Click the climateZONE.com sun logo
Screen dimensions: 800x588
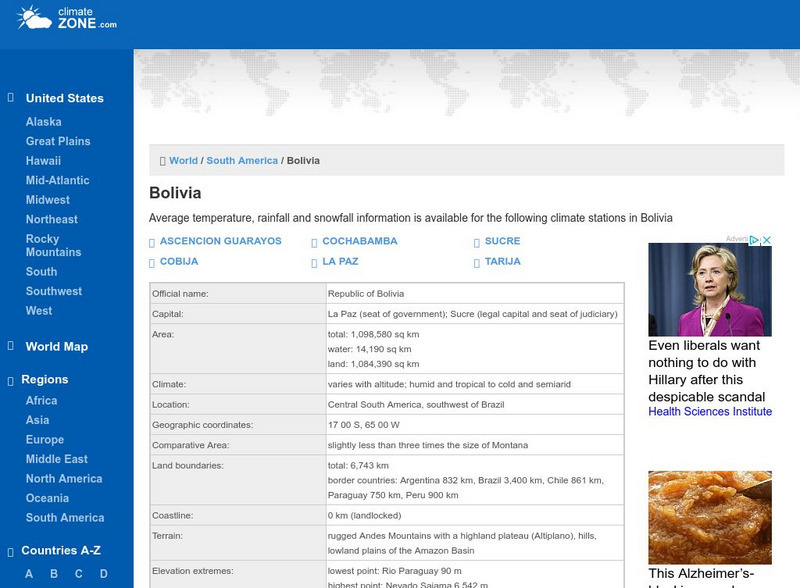pos(66,18)
